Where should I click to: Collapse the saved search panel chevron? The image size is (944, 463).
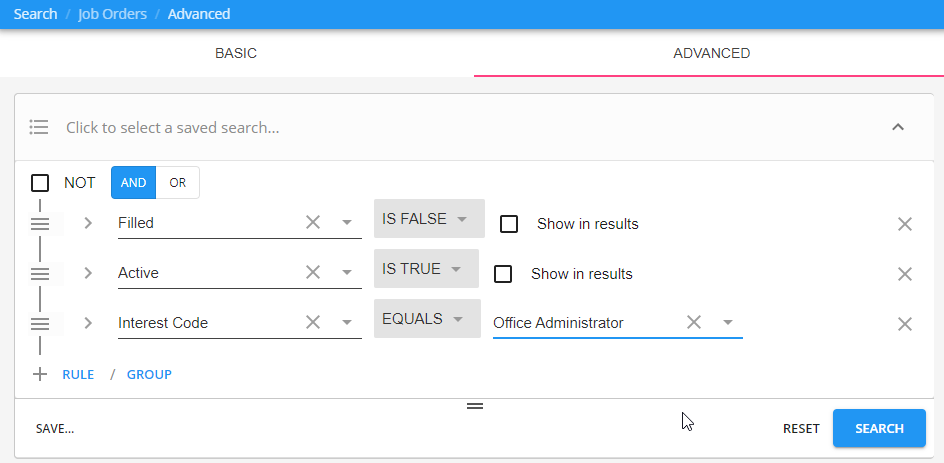(898, 127)
